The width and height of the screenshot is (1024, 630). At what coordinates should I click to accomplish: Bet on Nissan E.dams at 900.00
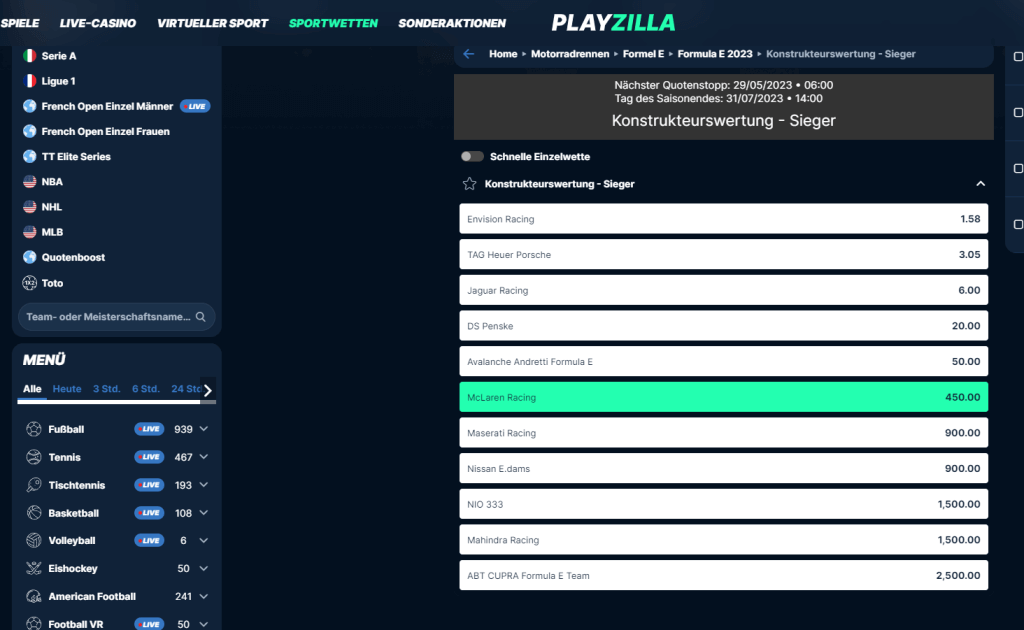click(x=724, y=468)
